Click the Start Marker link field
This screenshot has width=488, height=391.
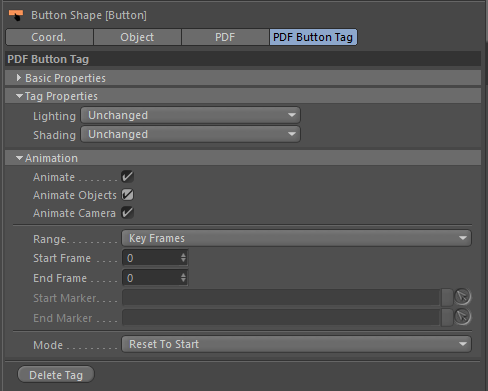click(281, 297)
